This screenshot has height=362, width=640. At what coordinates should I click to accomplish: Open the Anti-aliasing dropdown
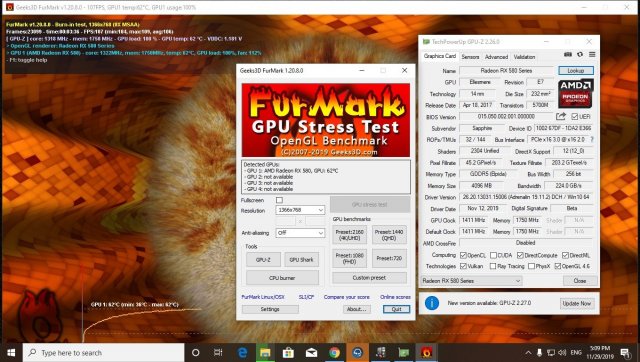(x=300, y=233)
